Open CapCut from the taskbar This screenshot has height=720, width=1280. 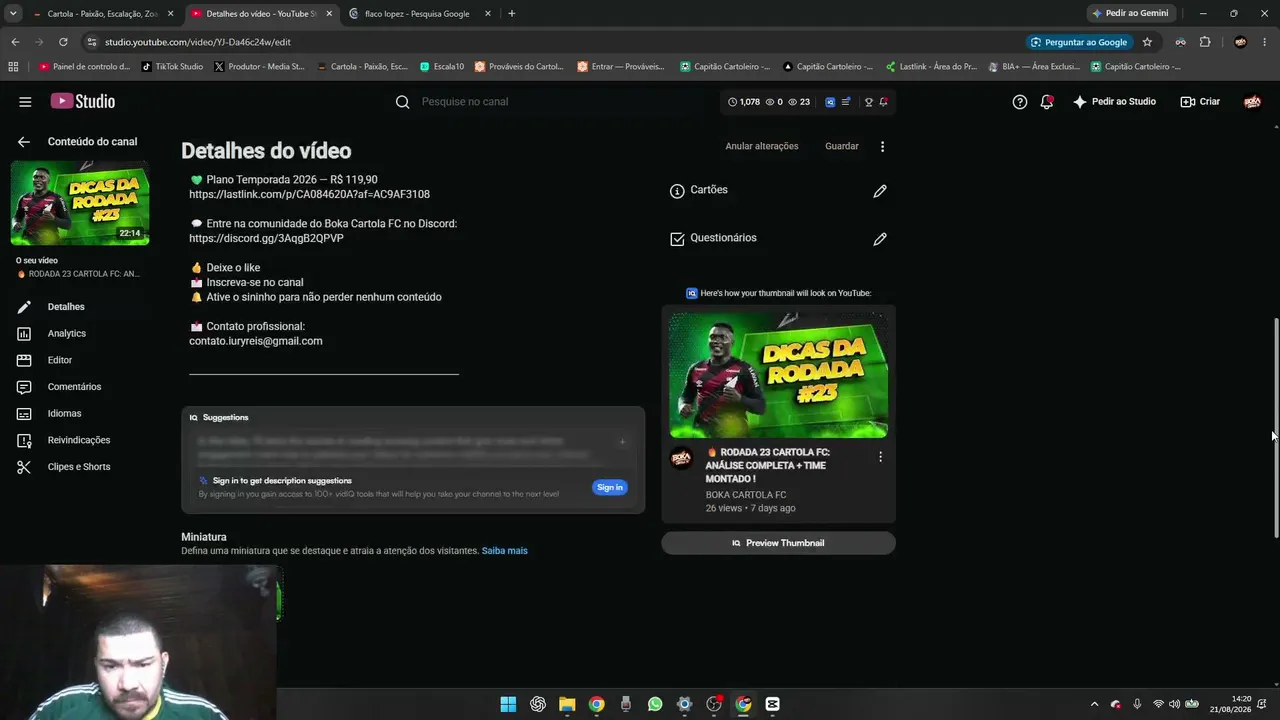point(772,704)
